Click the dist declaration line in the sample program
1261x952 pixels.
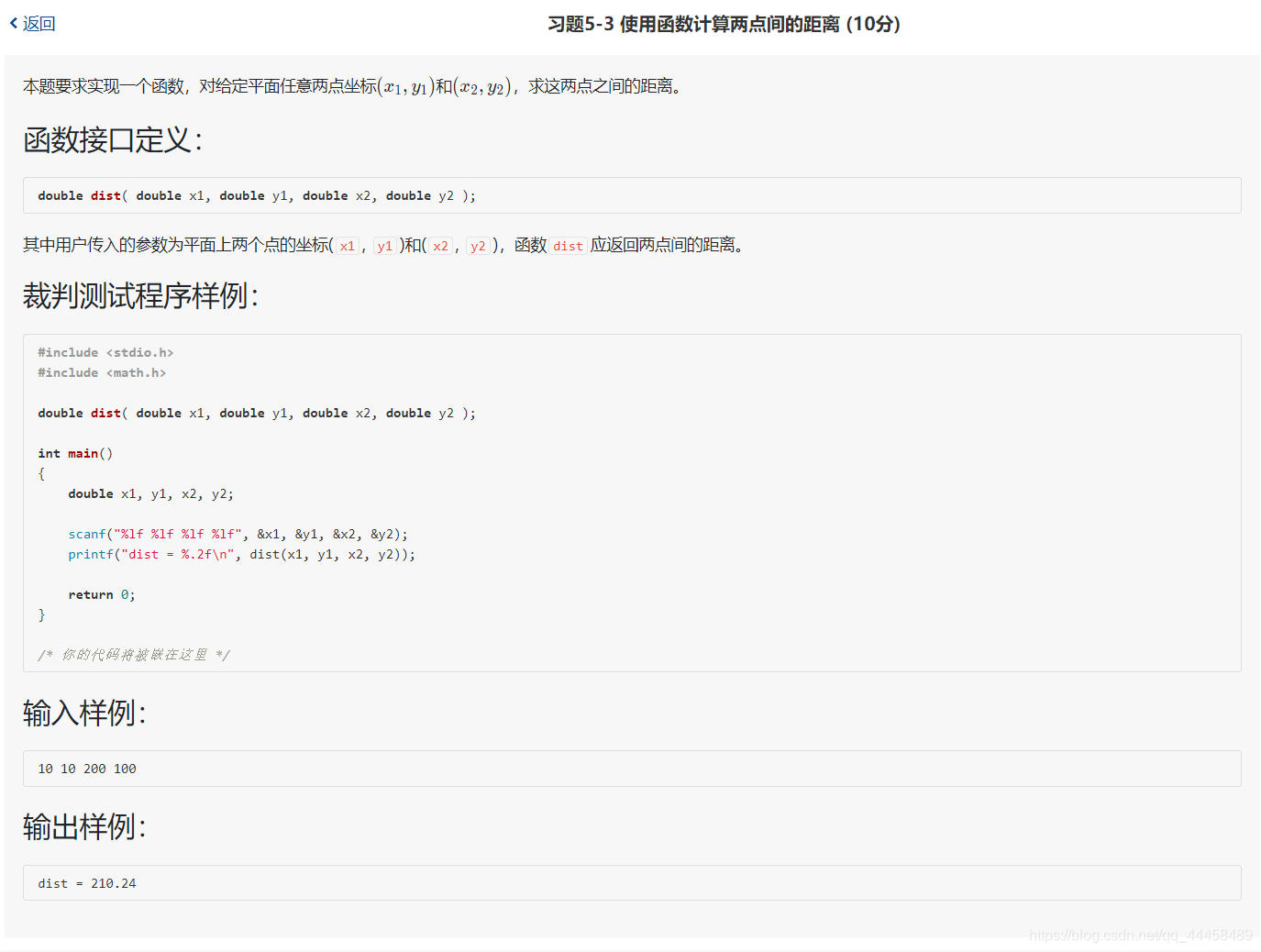[x=257, y=413]
